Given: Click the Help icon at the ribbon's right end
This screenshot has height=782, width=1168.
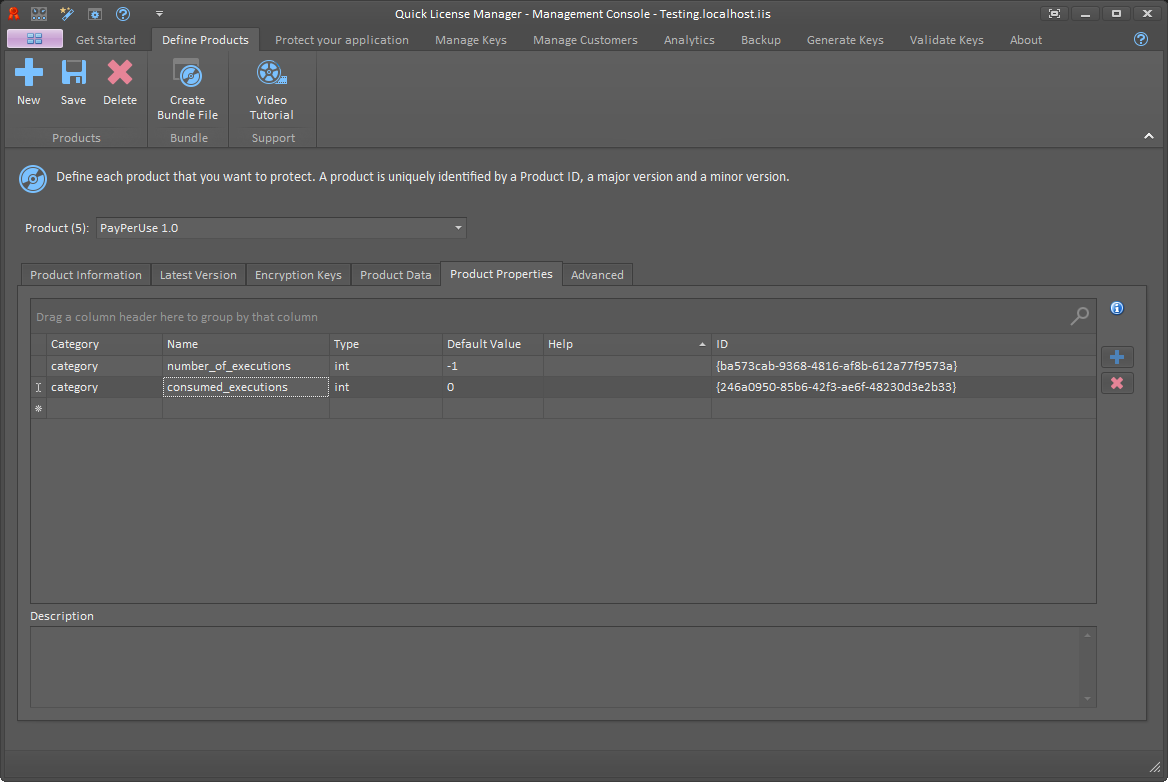Looking at the screenshot, I should coord(1140,39).
